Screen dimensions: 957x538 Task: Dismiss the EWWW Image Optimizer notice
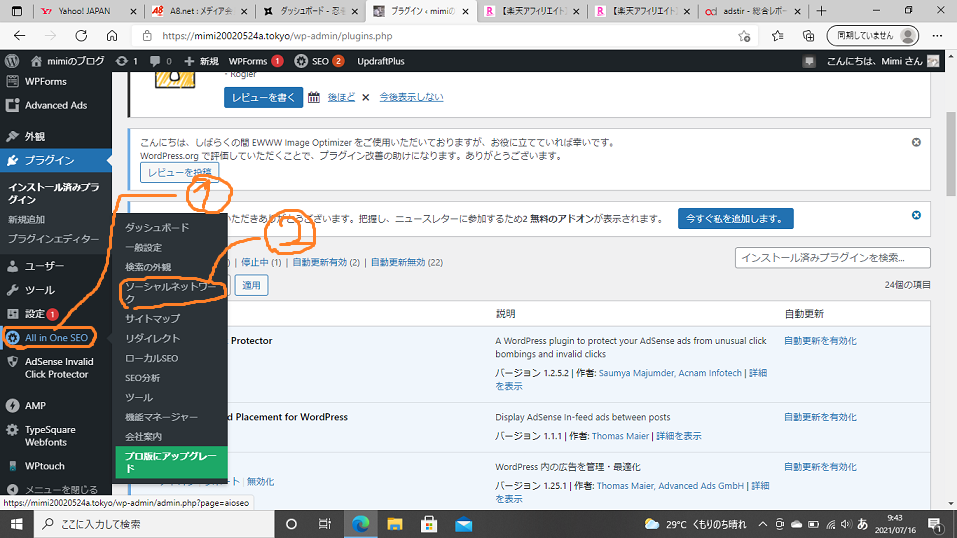[x=916, y=142]
